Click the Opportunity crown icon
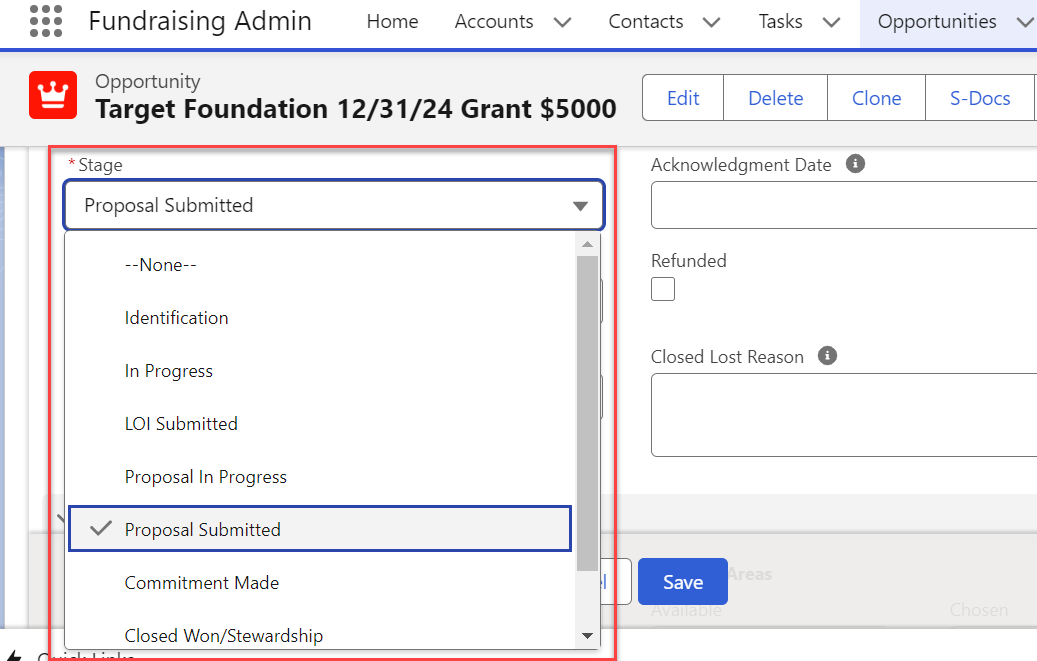The height and width of the screenshot is (661, 1037). (x=53, y=96)
